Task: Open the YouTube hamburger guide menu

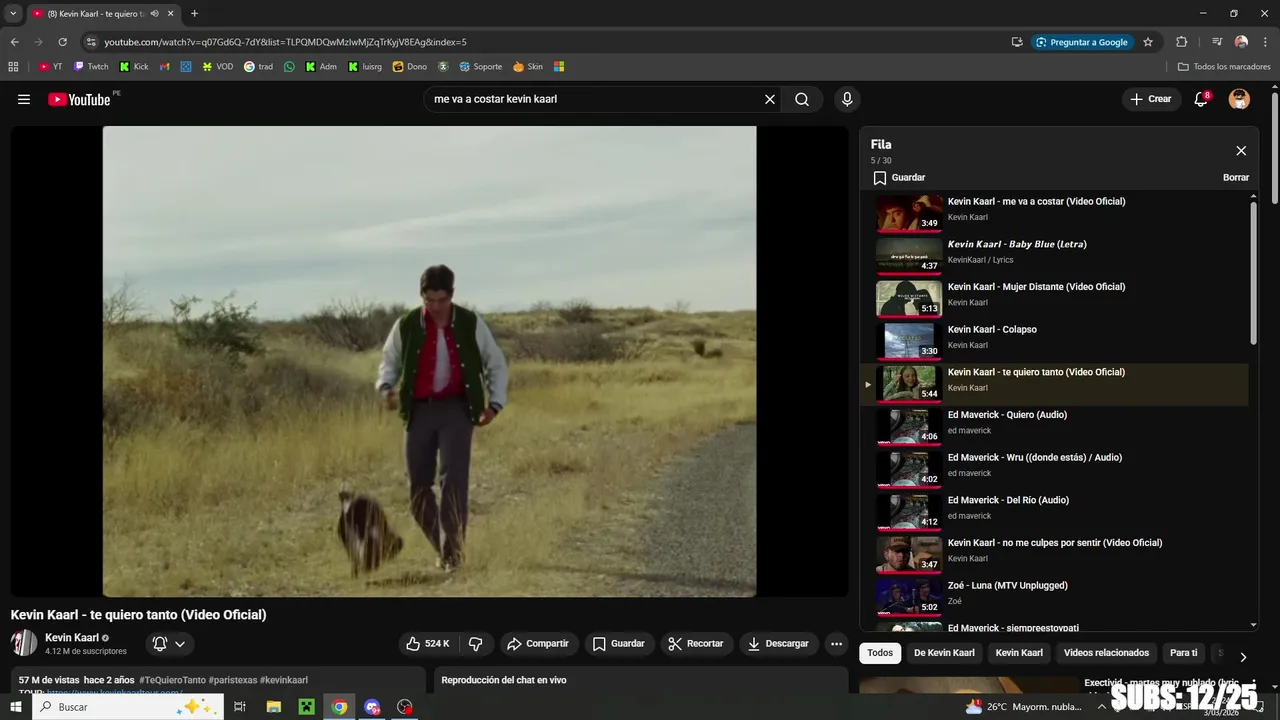Action: [x=24, y=99]
